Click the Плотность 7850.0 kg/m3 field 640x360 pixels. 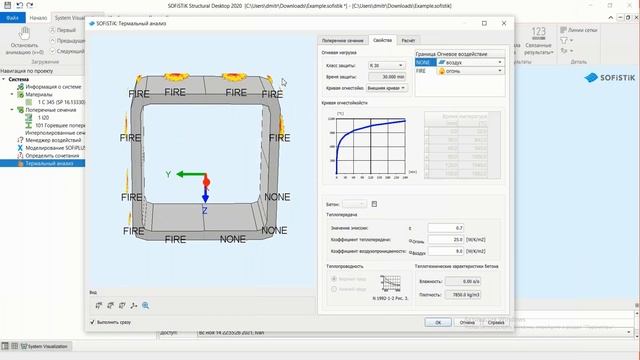462,294
